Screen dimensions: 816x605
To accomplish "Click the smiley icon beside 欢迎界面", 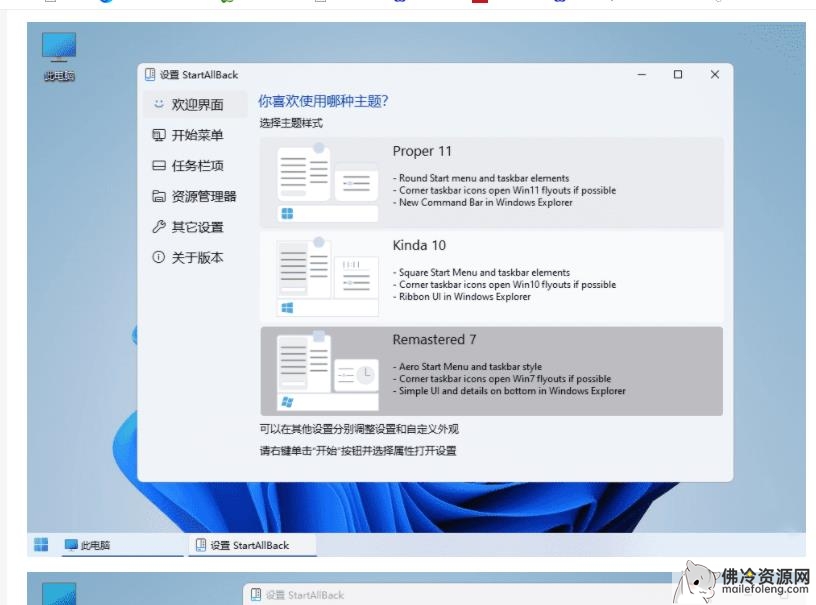I will 158,105.
